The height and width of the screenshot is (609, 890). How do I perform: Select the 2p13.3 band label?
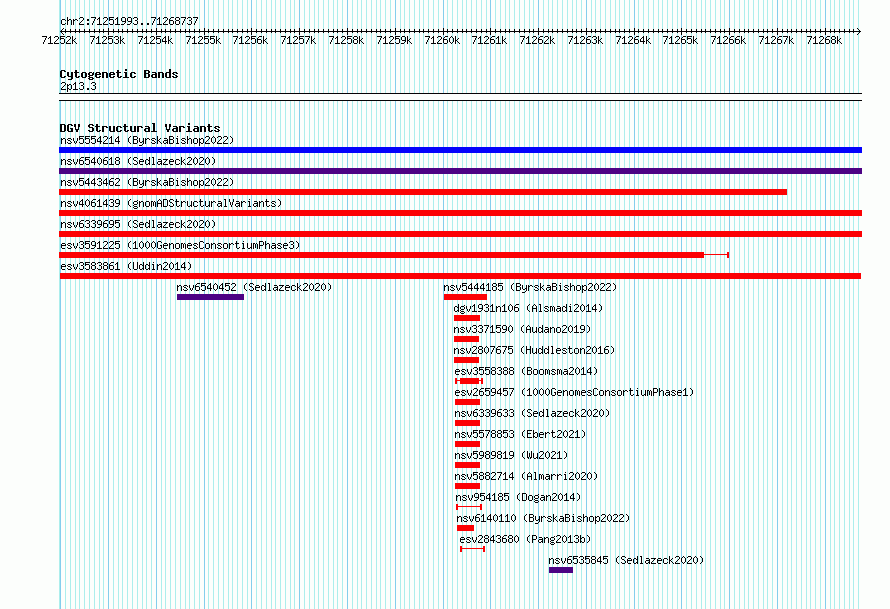78,86
